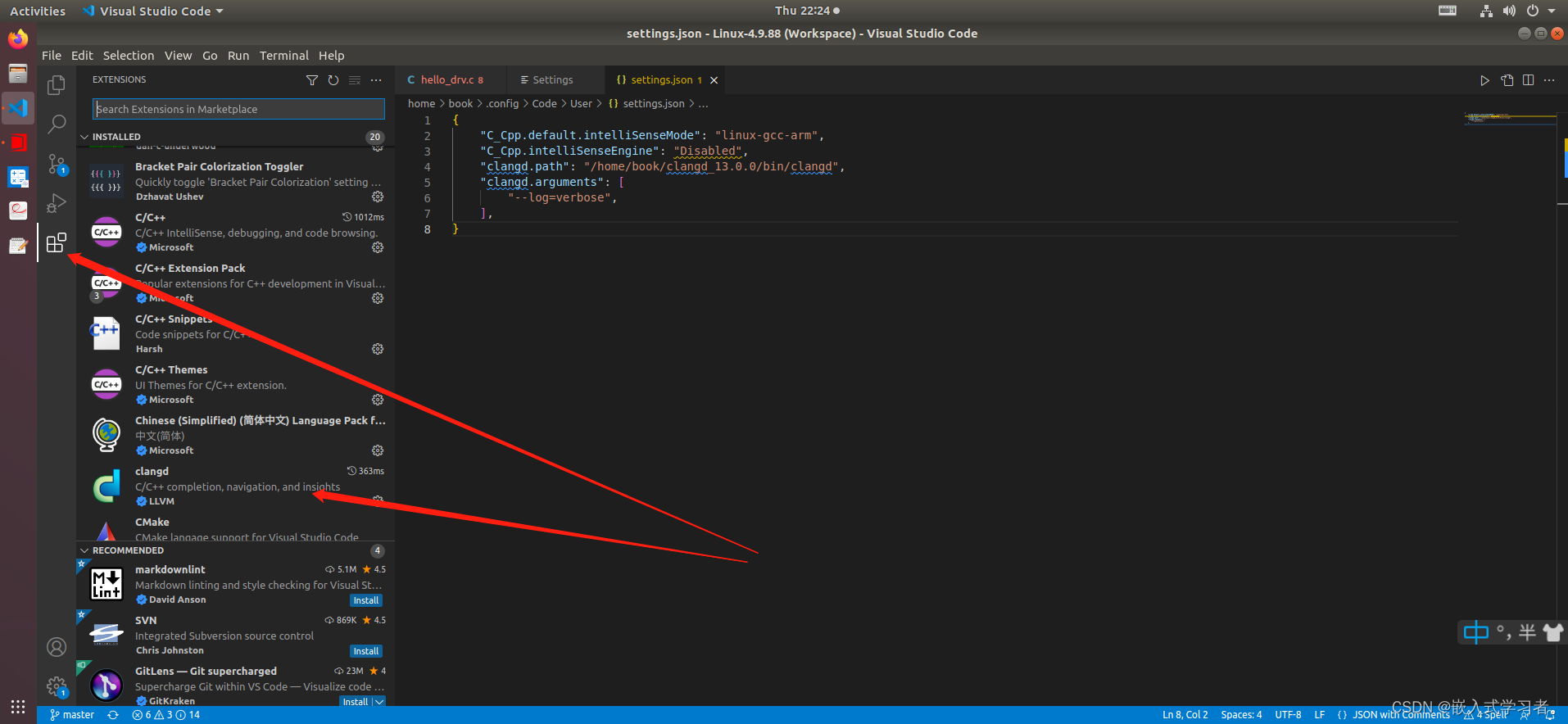Install GitLens extension
This screenshot has height=724, width=1568.
click(356, 702)
